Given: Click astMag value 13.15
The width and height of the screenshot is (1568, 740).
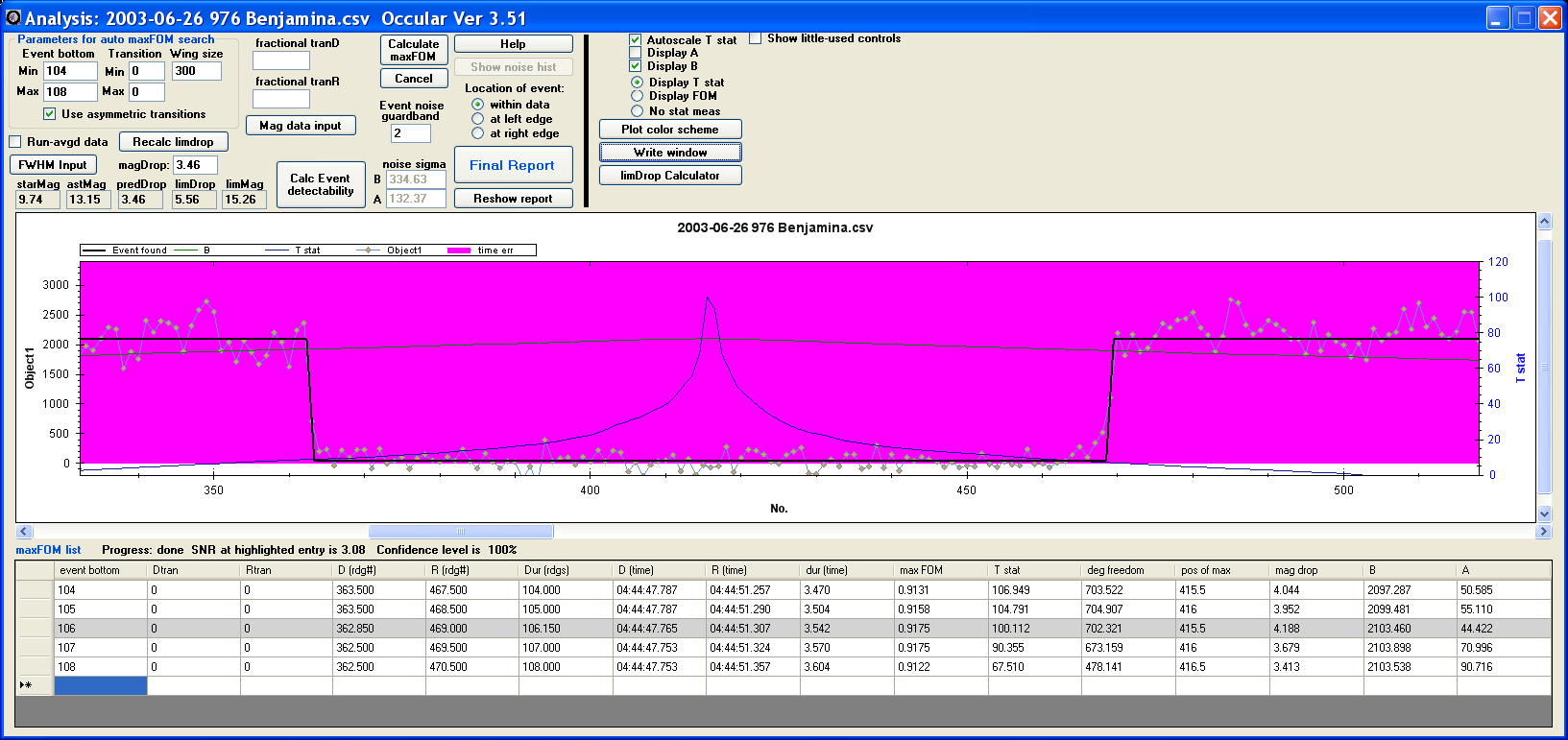Looking at the screenshot, I should 88,200.
